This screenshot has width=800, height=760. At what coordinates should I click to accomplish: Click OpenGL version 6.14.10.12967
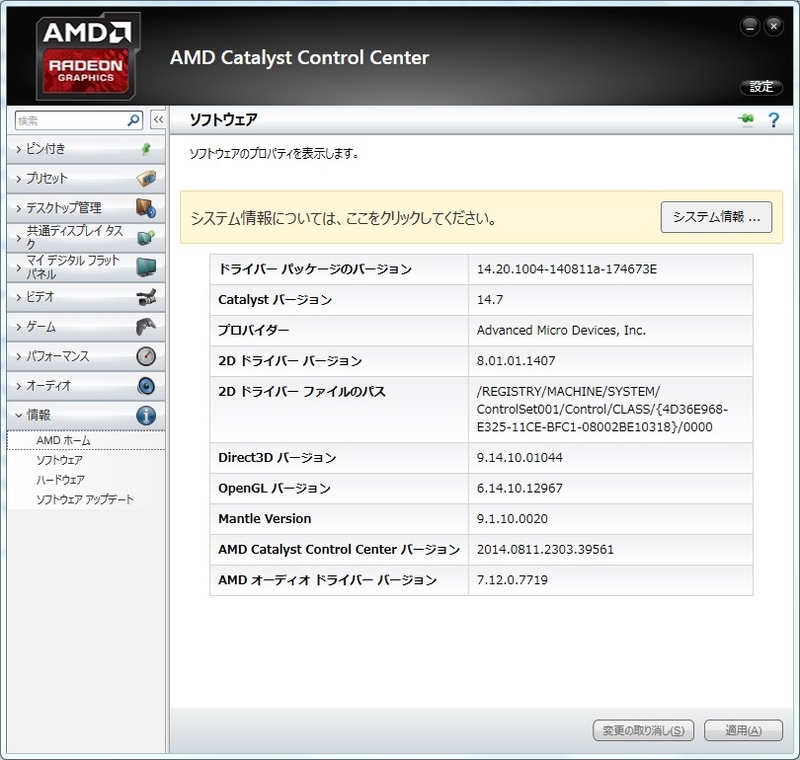point(519,488)
